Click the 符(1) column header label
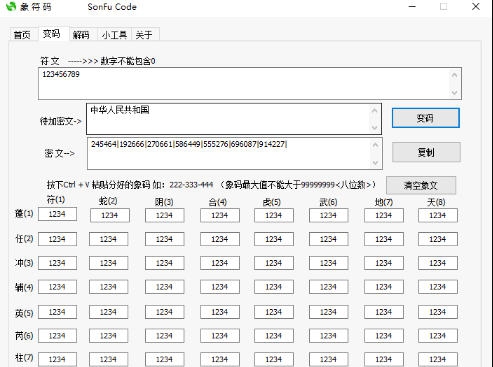Image resolution: width=493 pixels, height=367 pixels. 56,200
